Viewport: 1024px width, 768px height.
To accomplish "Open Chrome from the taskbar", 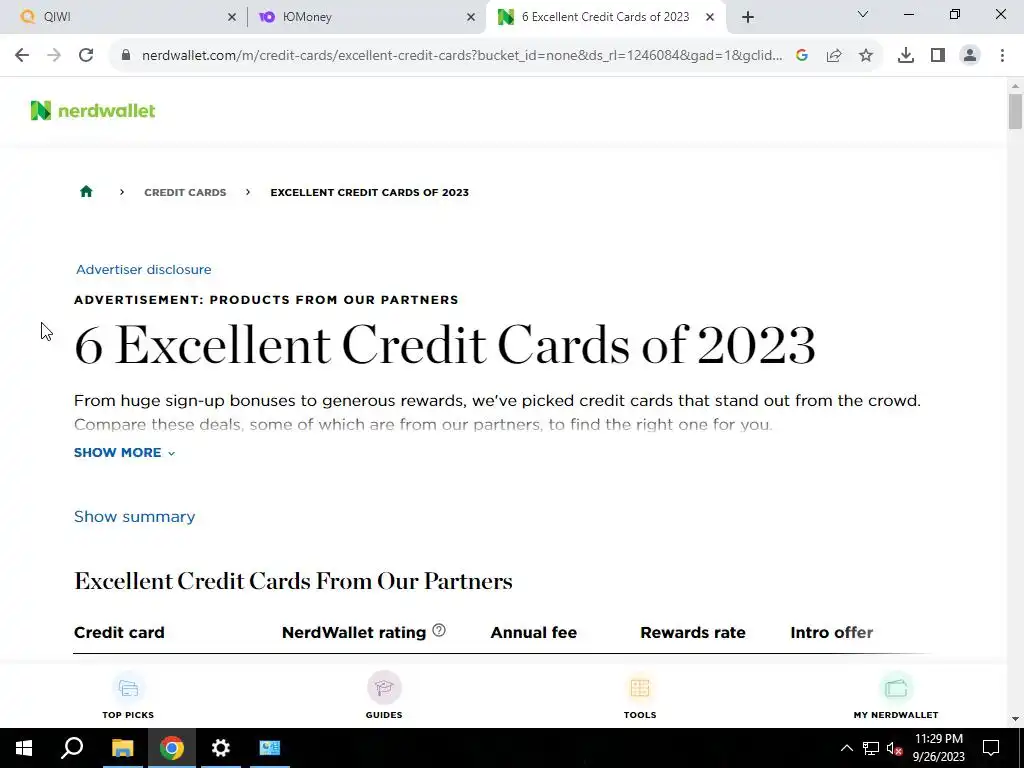I will click(x=172, y=748).
